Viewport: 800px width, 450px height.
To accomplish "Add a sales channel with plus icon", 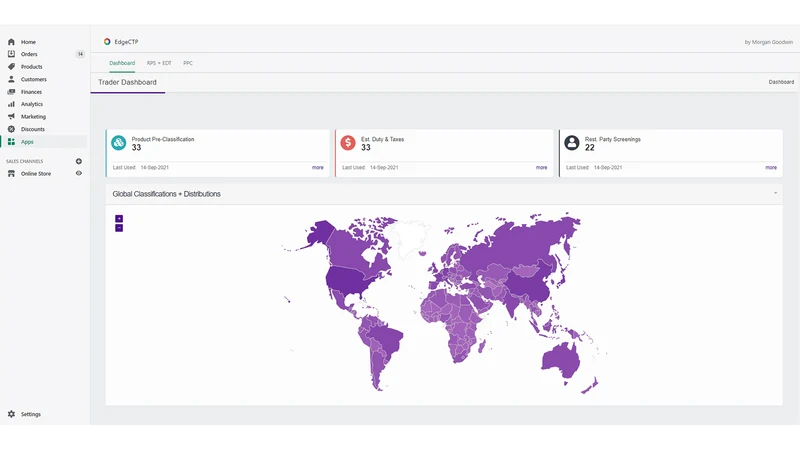I will [79, 161].
